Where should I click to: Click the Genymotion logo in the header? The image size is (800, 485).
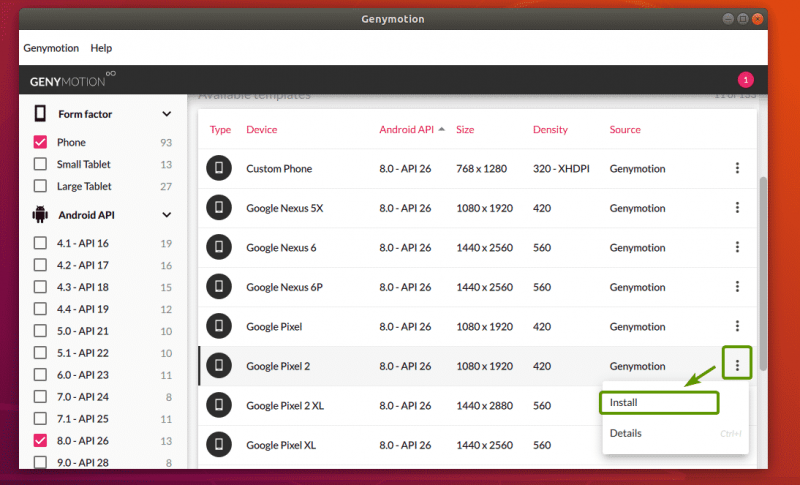point(72,80)
